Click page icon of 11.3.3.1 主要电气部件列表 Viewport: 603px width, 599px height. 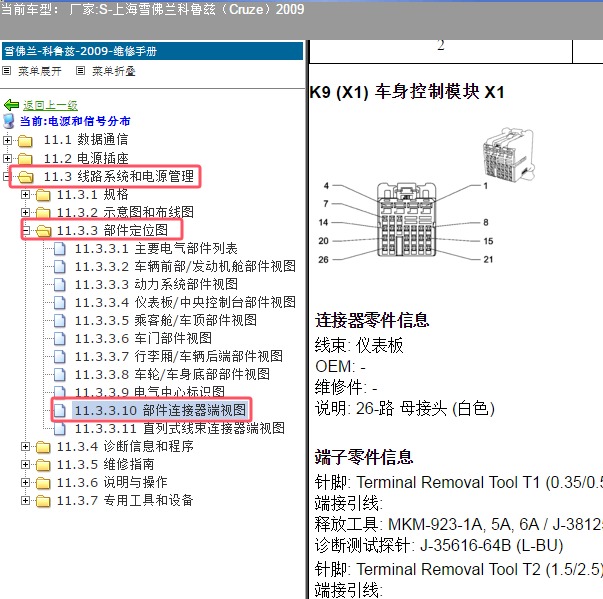click(x=60, y=249)
